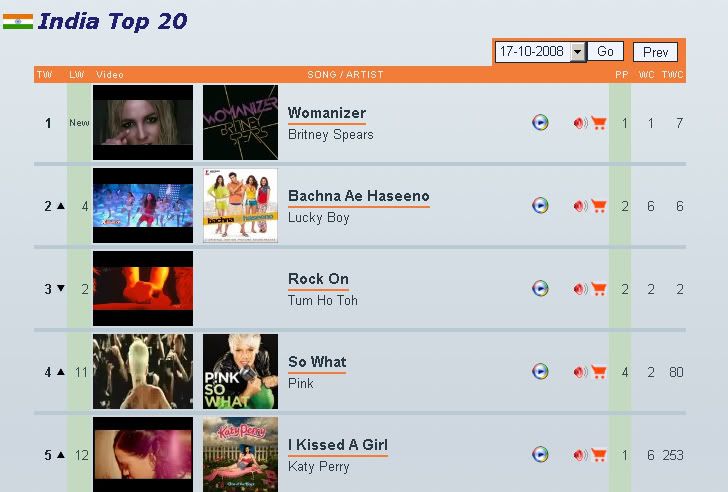Open the Bachna Ae Haseeno song link
The height and width of the screenshot is (492, 728).
point(359,196)
